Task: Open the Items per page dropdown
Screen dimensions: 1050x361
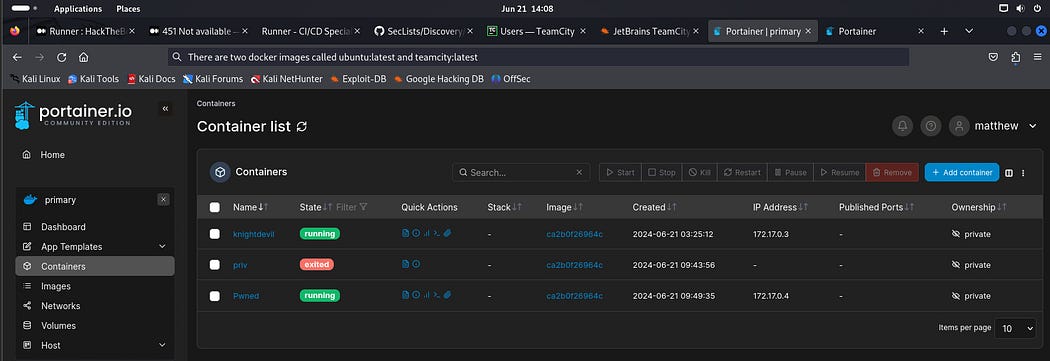Action: tap(1015, 328)
